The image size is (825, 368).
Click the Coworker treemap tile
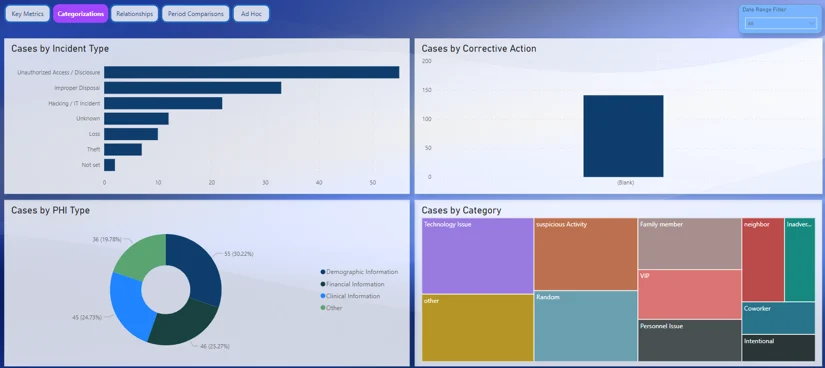(779, 318)
